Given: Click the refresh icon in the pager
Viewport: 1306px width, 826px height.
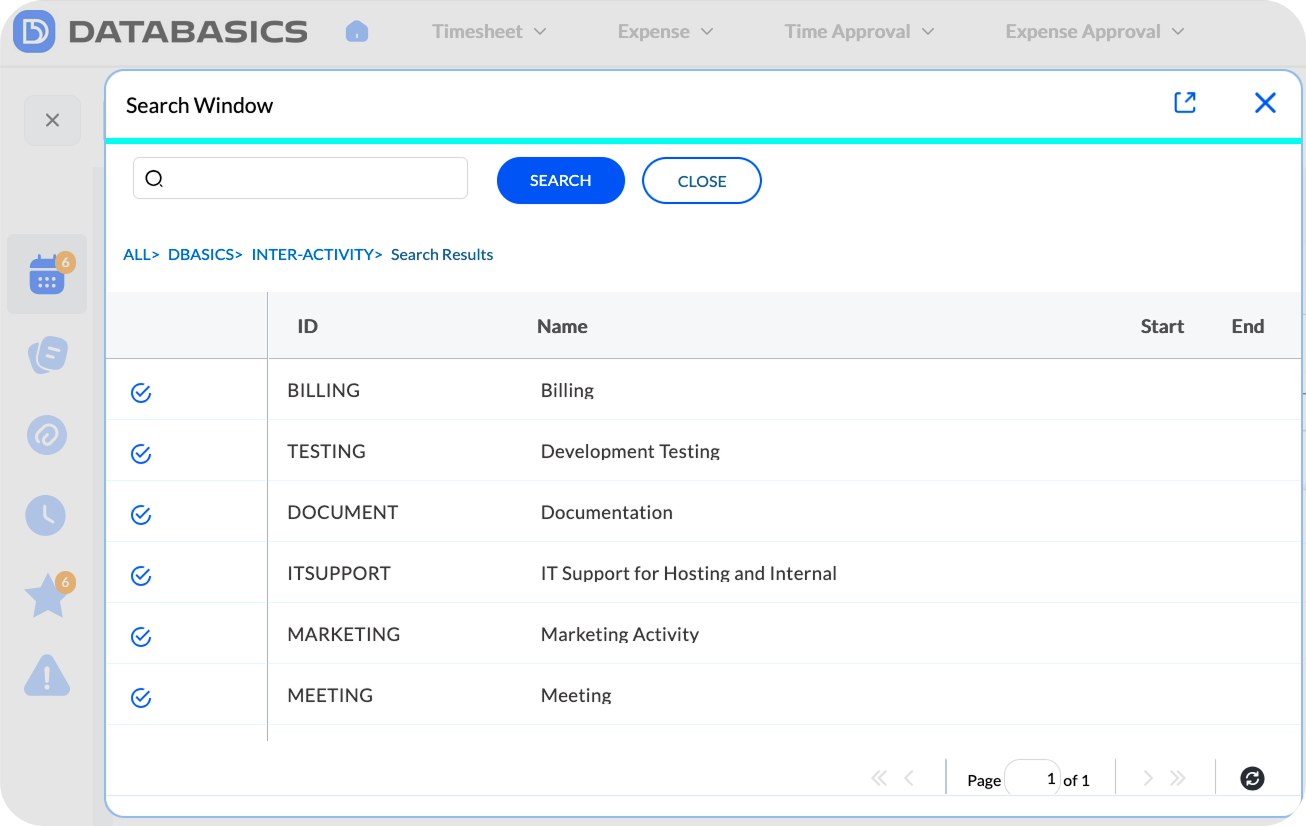Looking at the screenshot, I should point(1252,778).
